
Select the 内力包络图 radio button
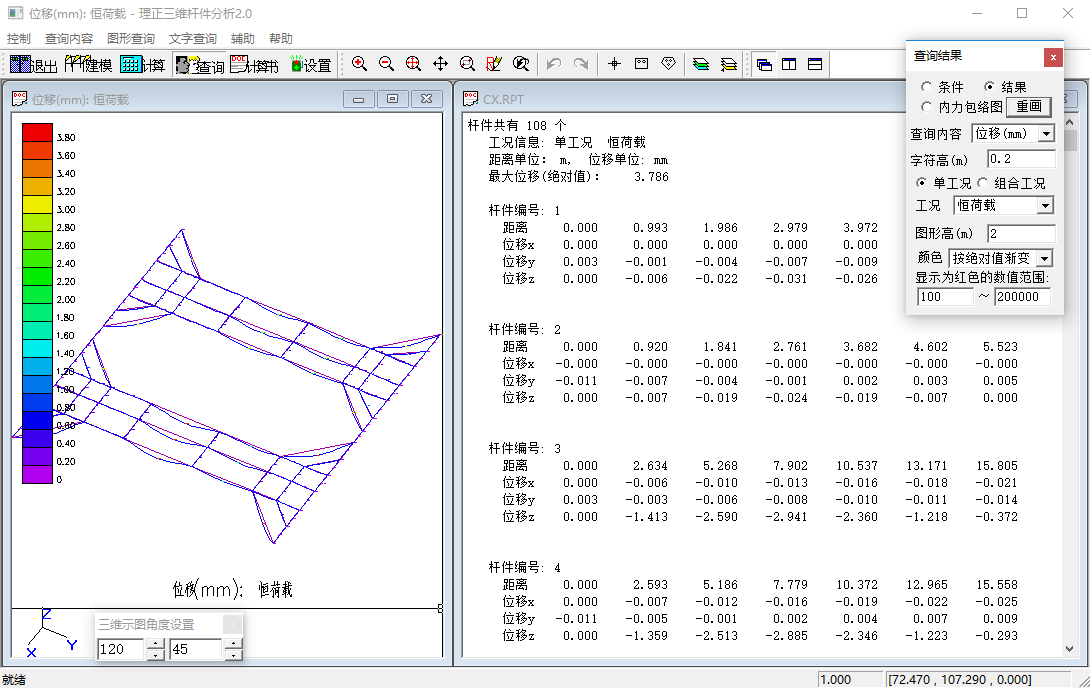pyautogui.click(x=926, y=107)
